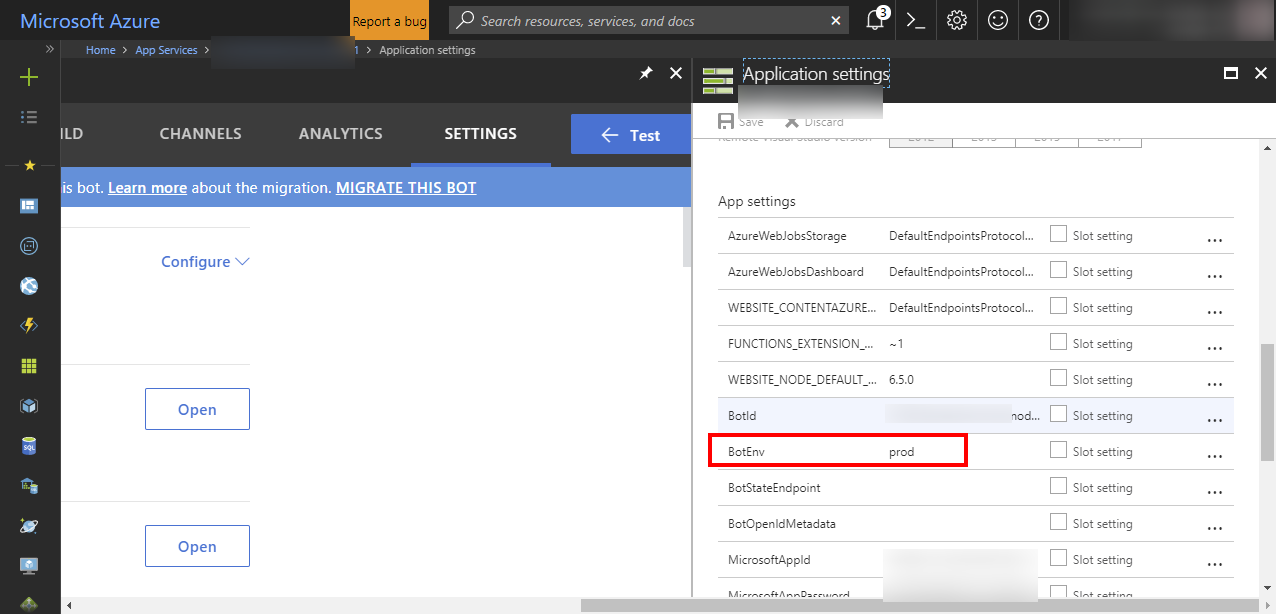The height and width of the screenshot is (614, 1276).
Task: Open SQL databases from the sidebar
Action: [x=29, y=445]
